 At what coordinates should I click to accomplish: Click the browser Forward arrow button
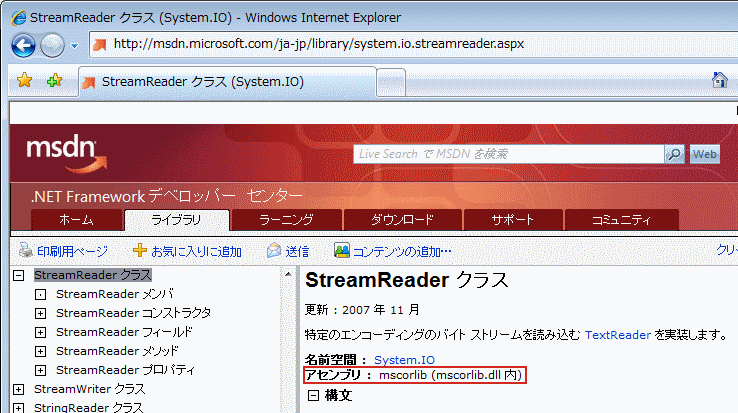(52, 46)
